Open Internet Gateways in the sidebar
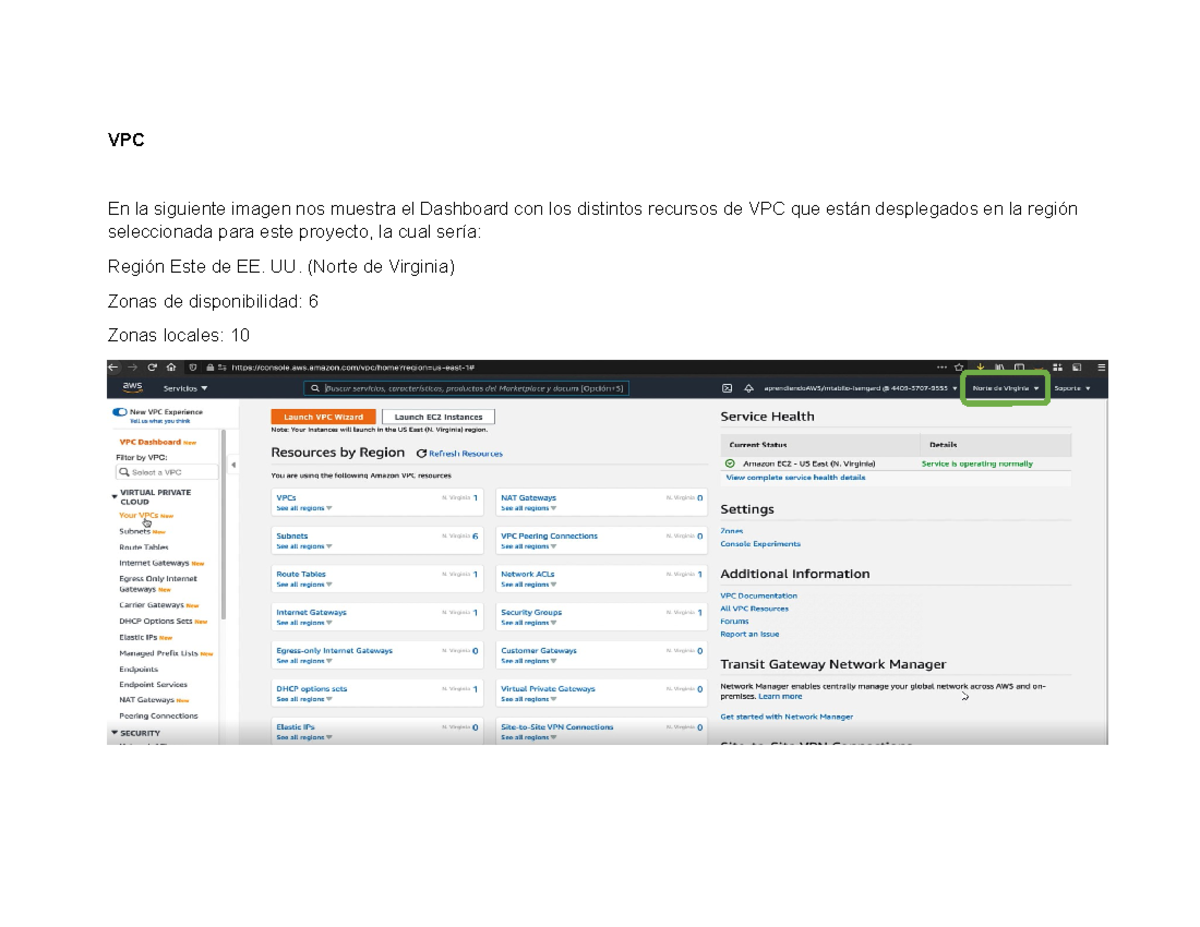This screenshot has height=927, width=1200. click(x=154, y=563)
